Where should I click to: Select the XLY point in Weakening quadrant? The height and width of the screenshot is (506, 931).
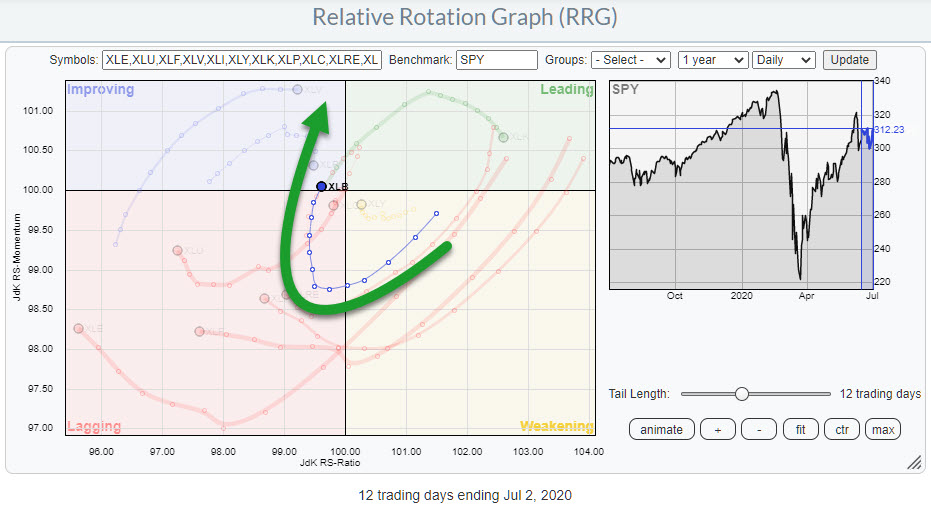pos(361,204)
